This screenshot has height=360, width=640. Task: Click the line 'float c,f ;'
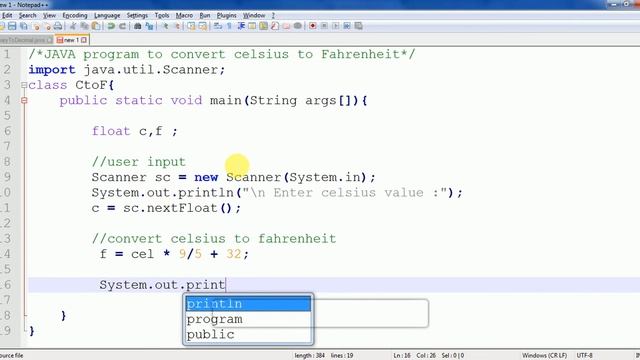pos(135,131)
